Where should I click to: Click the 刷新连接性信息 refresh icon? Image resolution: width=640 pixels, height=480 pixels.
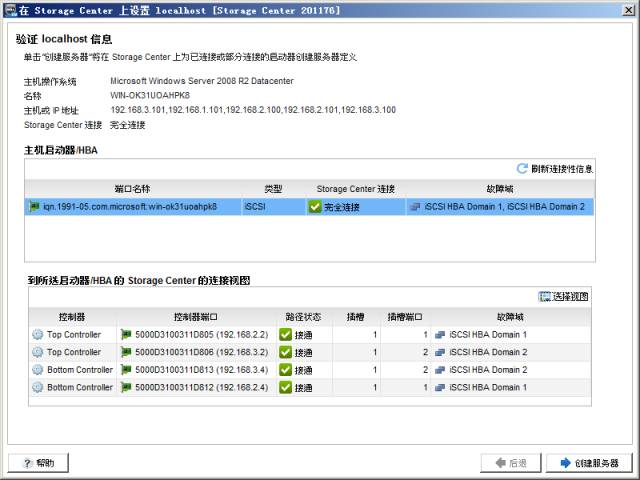[522, 169]
